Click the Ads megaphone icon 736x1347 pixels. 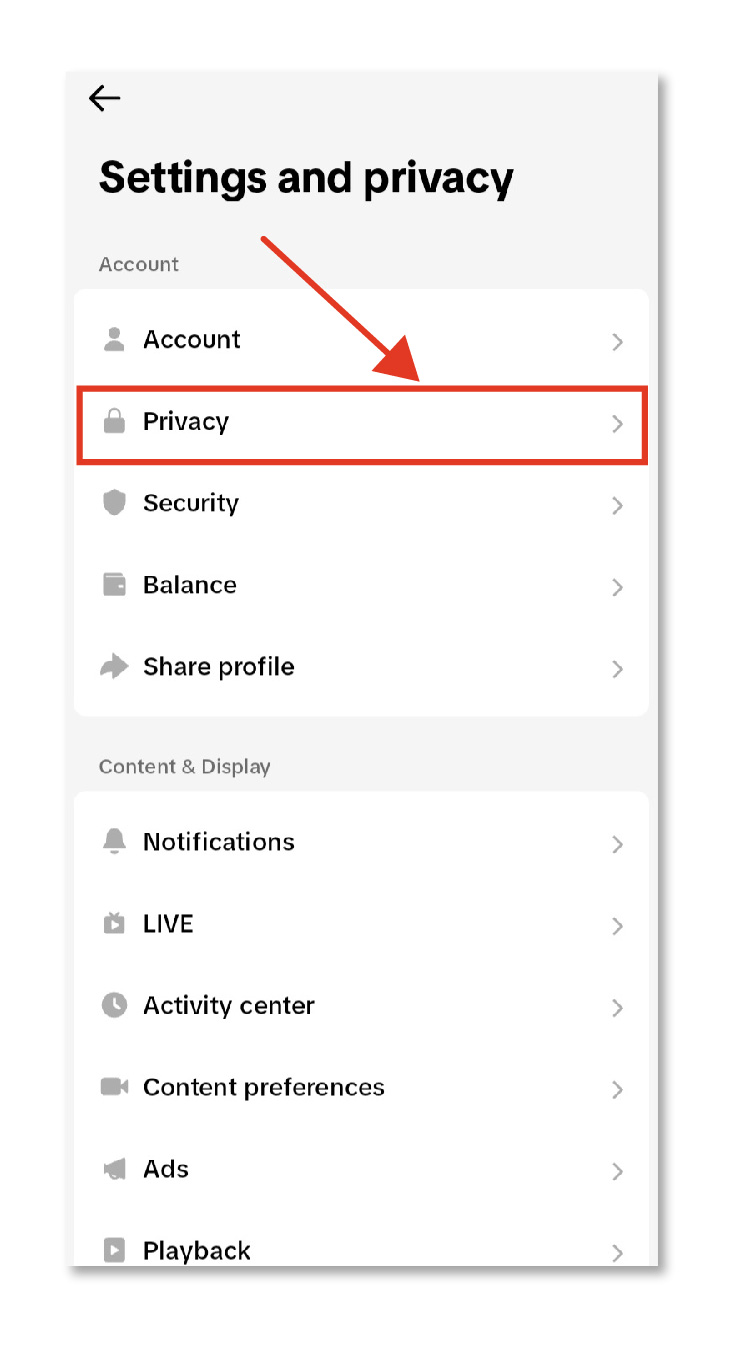click(115, 1169)
